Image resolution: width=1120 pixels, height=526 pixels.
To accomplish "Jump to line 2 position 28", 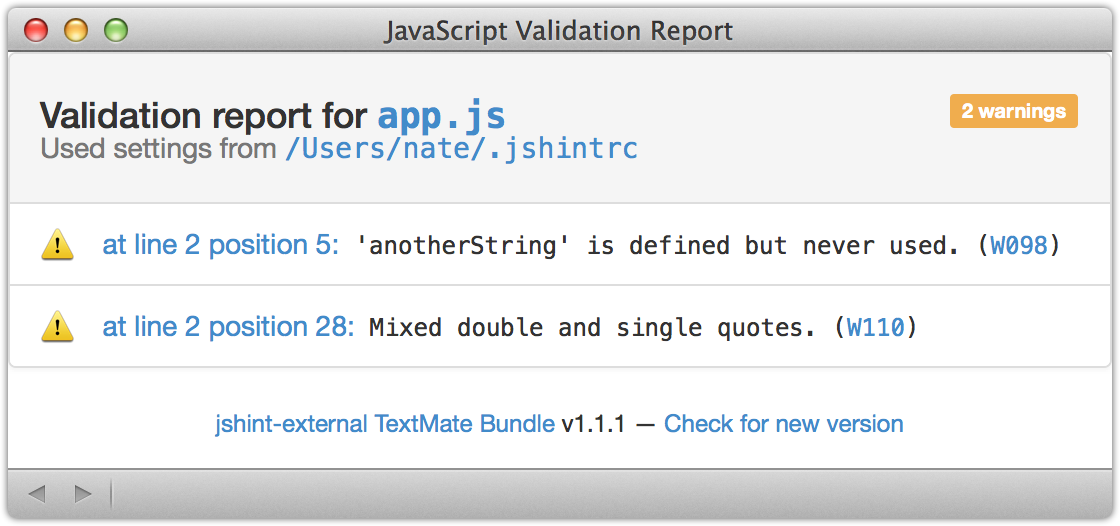I will [x=228, y=326].
